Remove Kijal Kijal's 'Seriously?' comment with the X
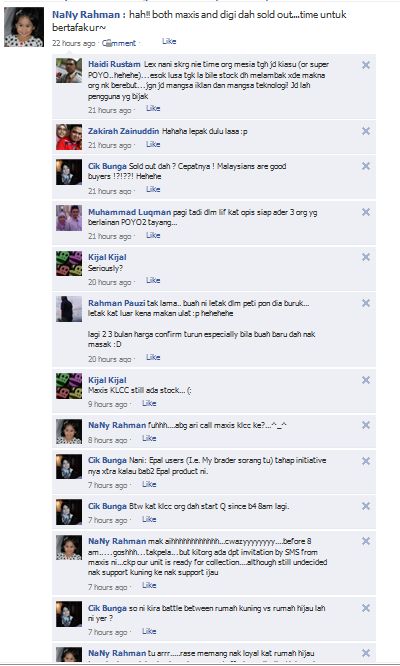Image resolution: width=400 pixels, height=666 pixels. (x=366, y=257)
